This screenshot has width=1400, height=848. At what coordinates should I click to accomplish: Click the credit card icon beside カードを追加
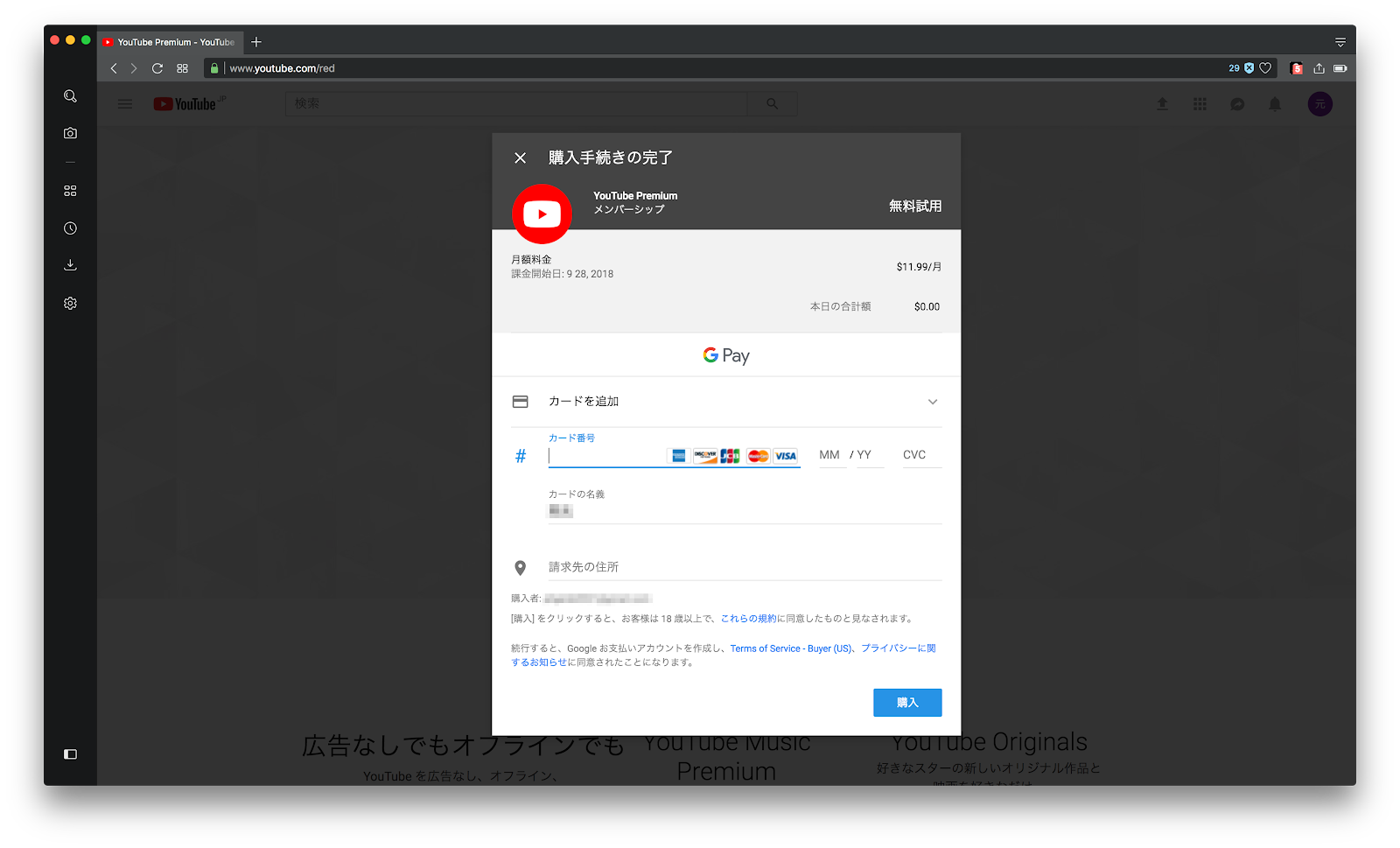coord(520,402)
